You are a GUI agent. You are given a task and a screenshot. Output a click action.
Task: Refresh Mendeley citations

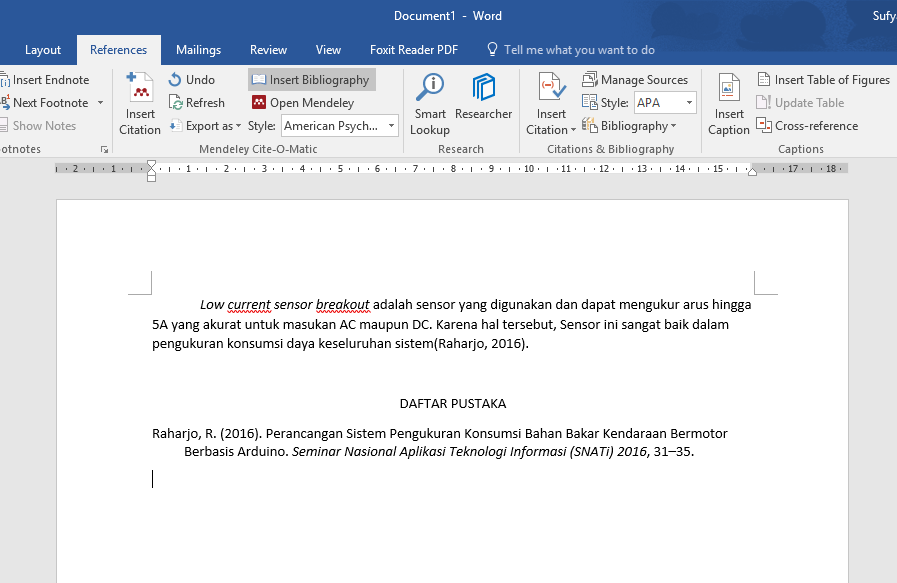click(x=197, y=103)
